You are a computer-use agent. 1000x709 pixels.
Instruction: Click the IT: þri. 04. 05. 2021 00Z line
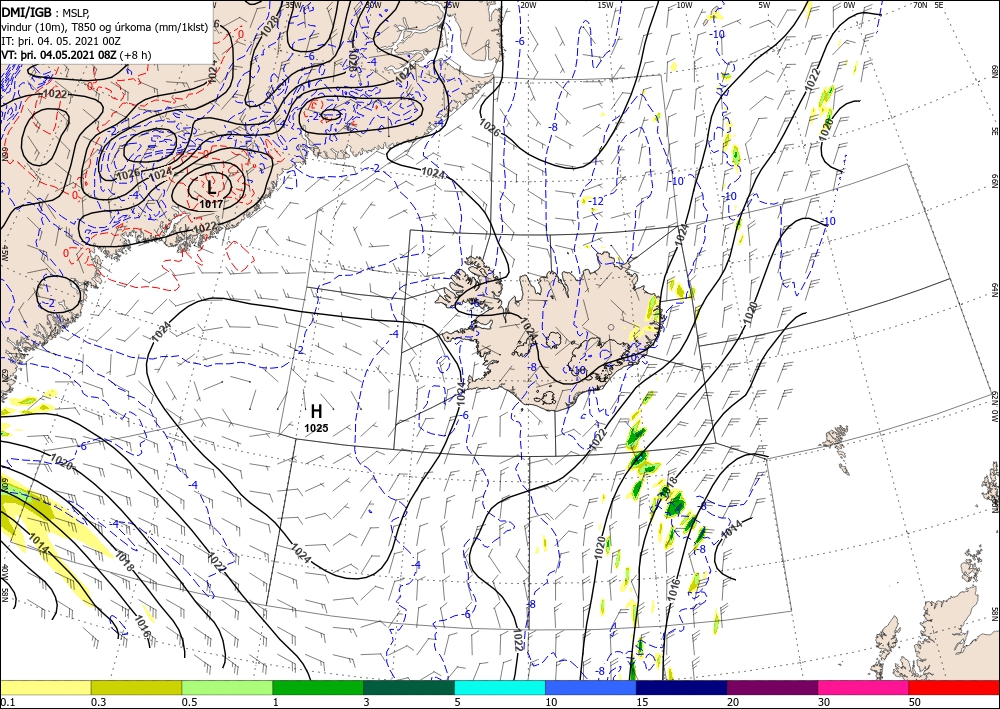(x=61, y=41)
